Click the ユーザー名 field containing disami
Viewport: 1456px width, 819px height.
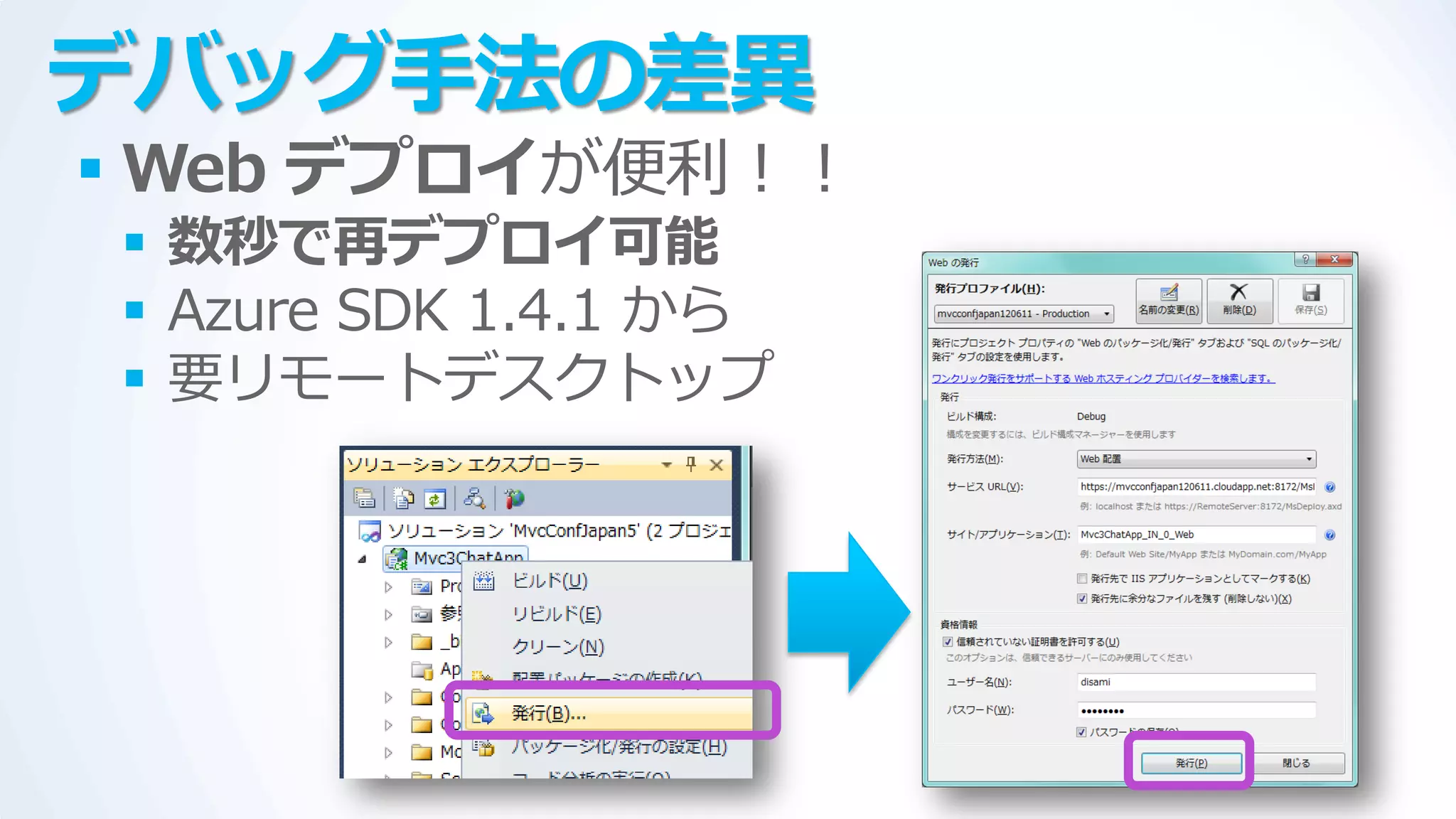tap(1197, 682)
